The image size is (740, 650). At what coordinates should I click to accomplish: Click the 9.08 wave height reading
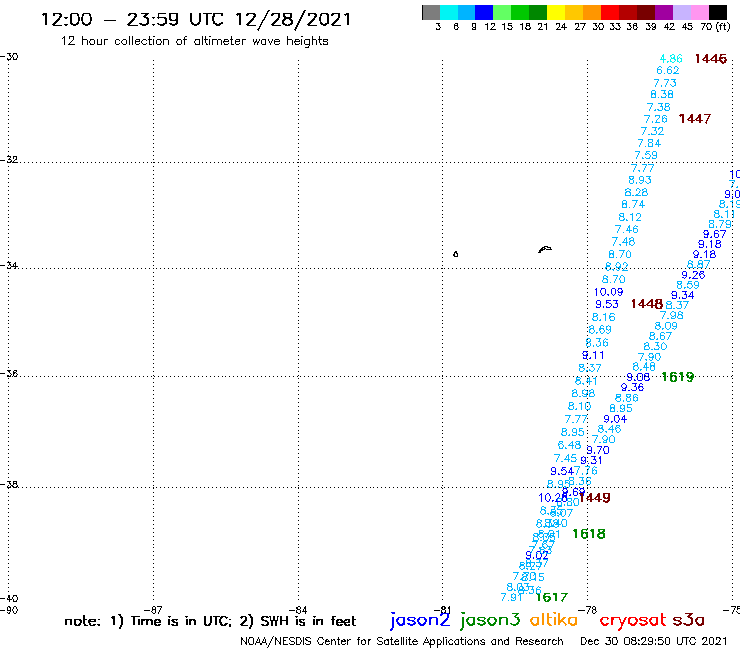click(x=638, y=377)
